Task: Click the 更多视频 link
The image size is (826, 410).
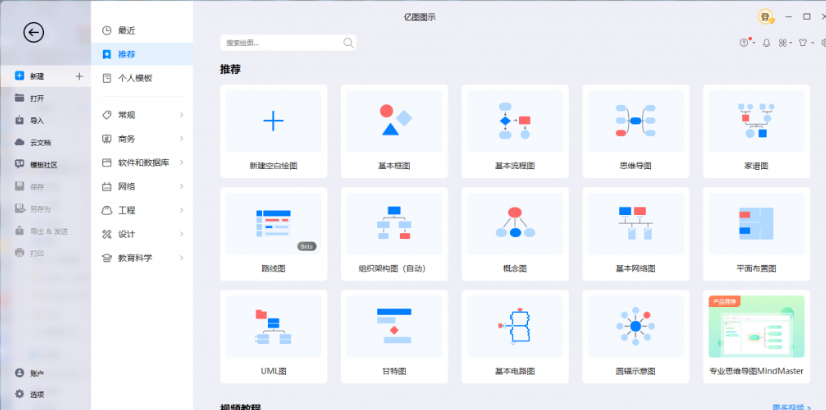Action: coord(792,407)
